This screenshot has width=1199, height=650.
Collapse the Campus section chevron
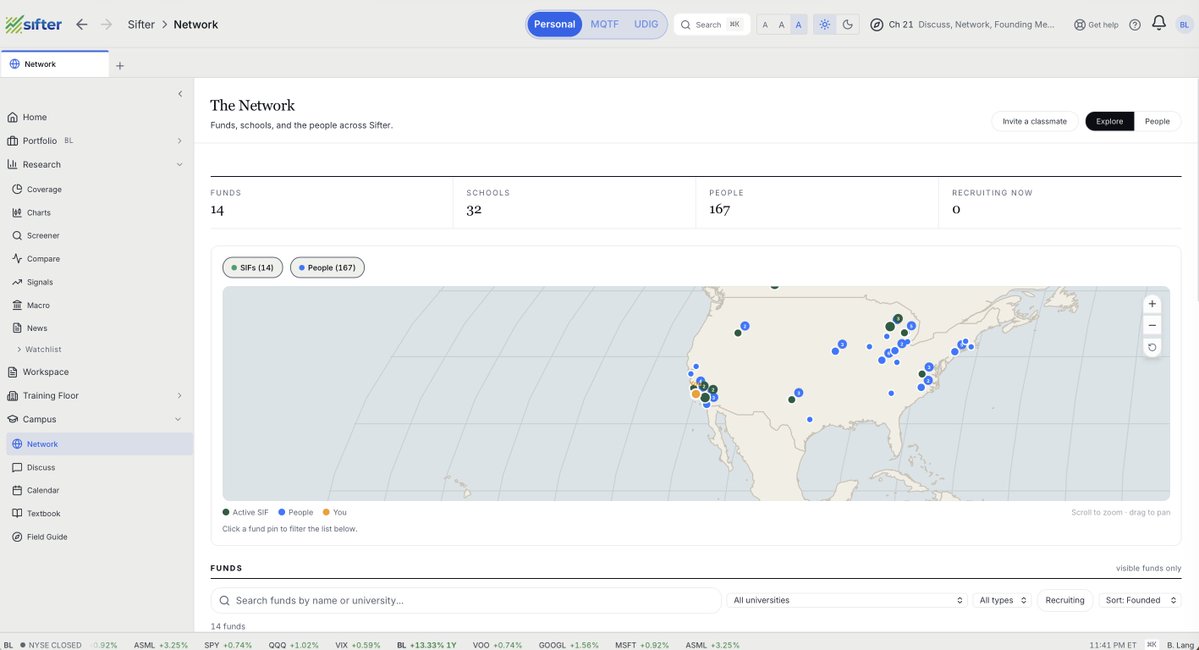[177, 419]
